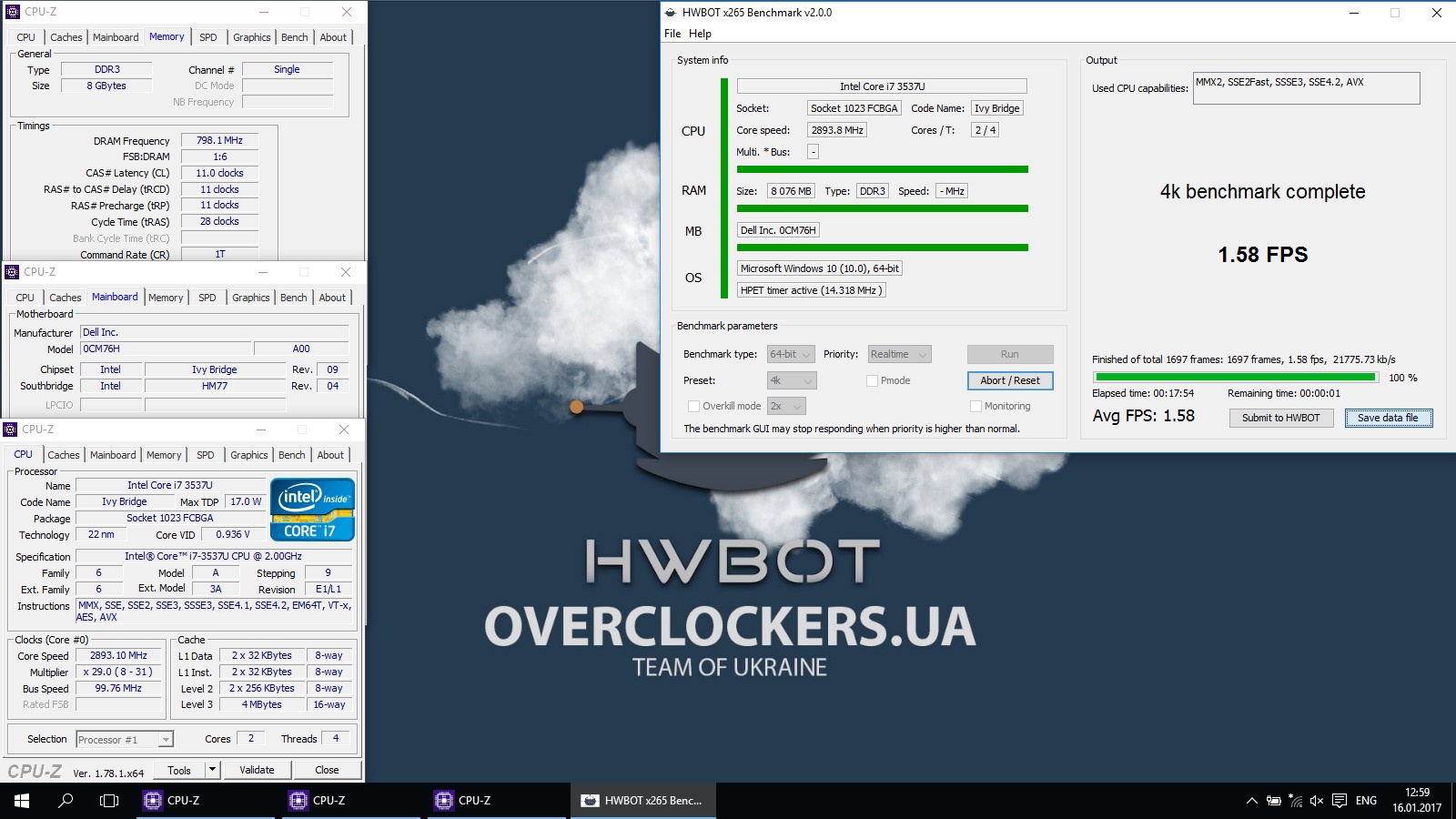Viewport: 1456px width, 819px height.
Task: Click the Windows Start button
Action: (x=22, y=801)
